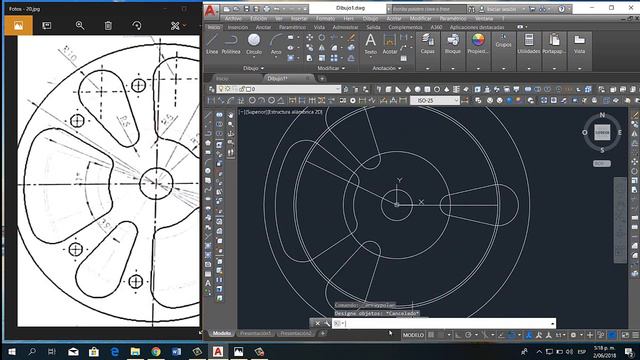Image resolution: width=640 pixels, height=360 pixels.
Task: Click the delete trash icon in Photos
Action: click(108, 25)
